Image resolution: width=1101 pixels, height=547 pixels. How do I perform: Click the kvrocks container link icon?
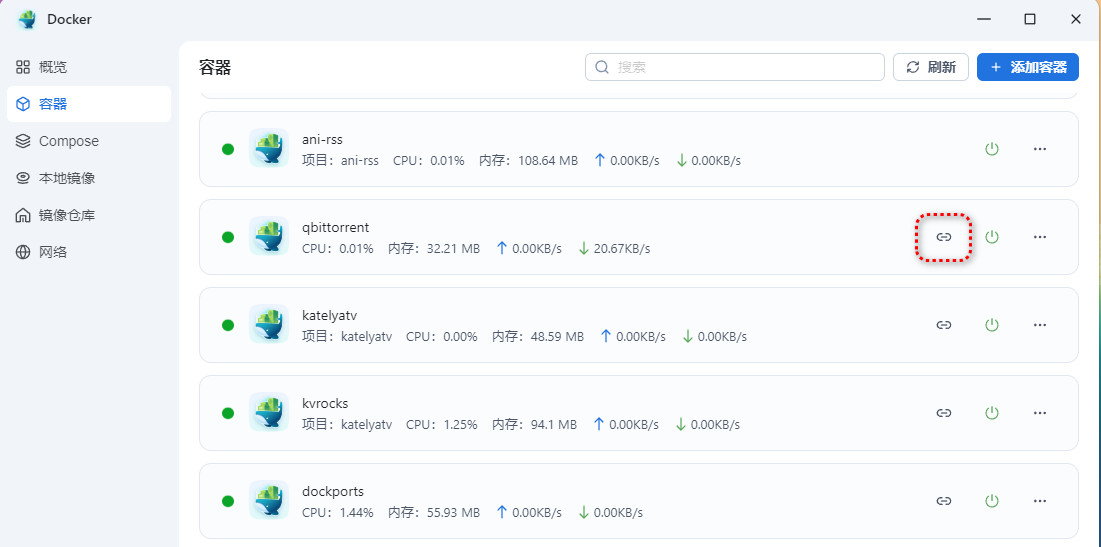pos(943,413)
